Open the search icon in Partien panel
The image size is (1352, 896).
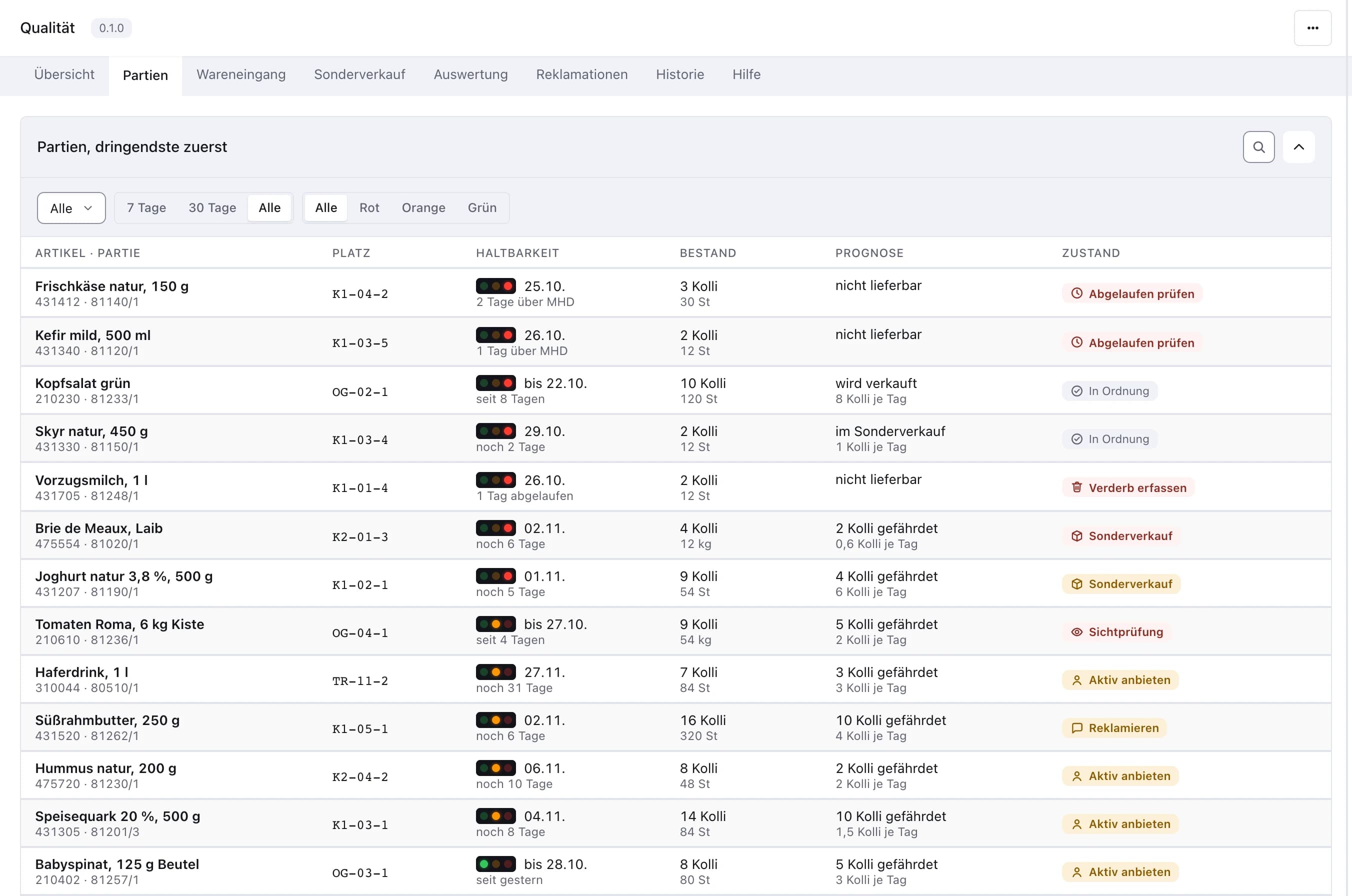click(1258, 147)
